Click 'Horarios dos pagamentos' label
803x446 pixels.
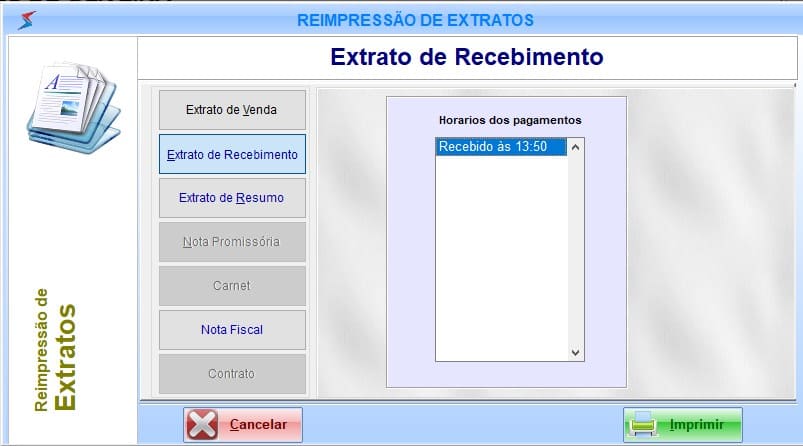click(510, 120)
